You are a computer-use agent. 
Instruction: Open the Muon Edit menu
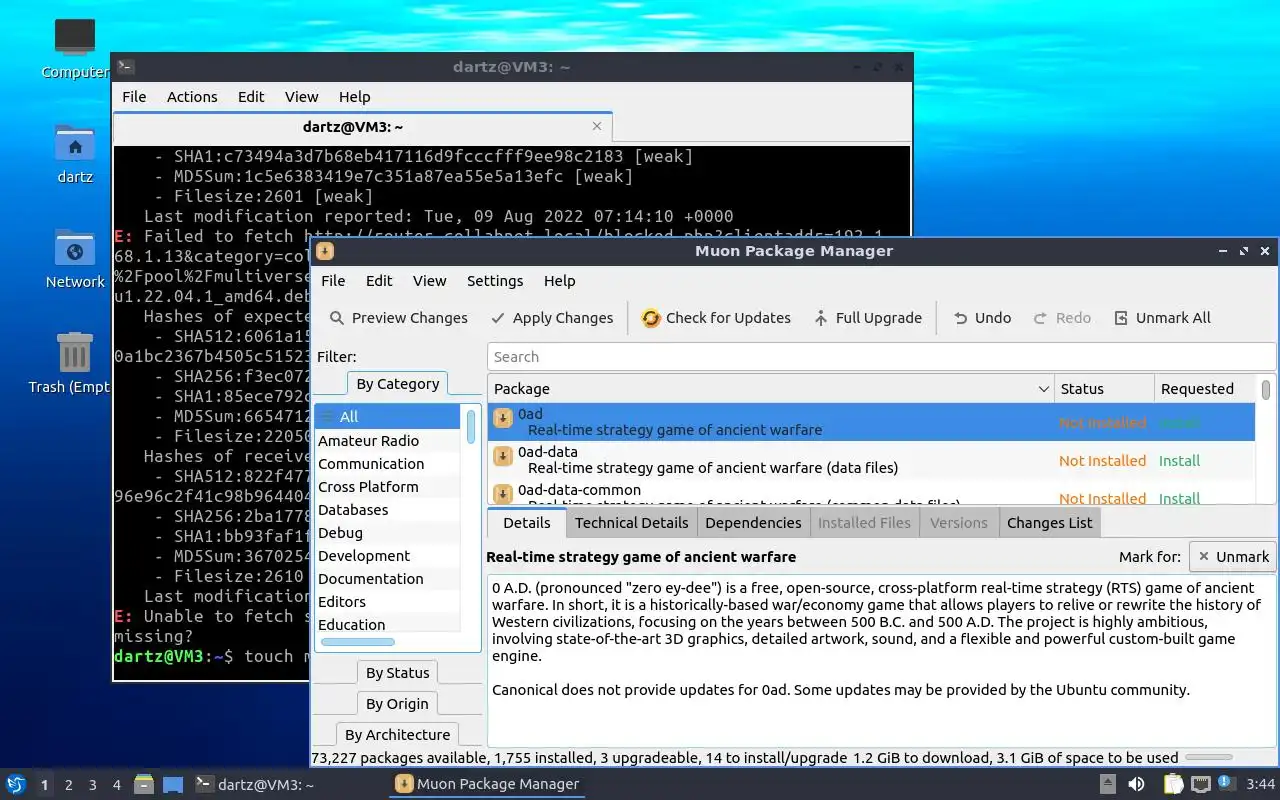tap(379, 281)
